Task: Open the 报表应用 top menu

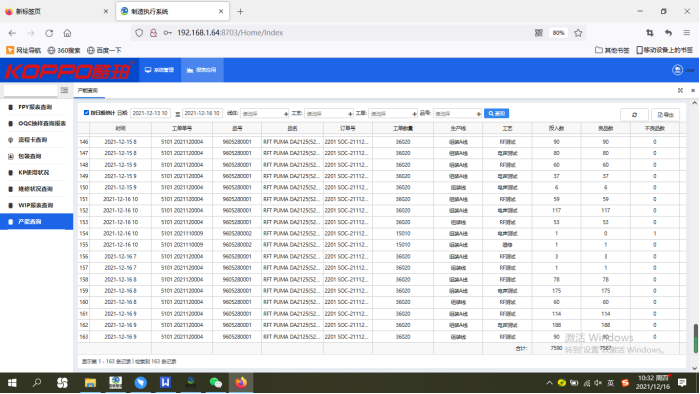Action: [202, 70]
